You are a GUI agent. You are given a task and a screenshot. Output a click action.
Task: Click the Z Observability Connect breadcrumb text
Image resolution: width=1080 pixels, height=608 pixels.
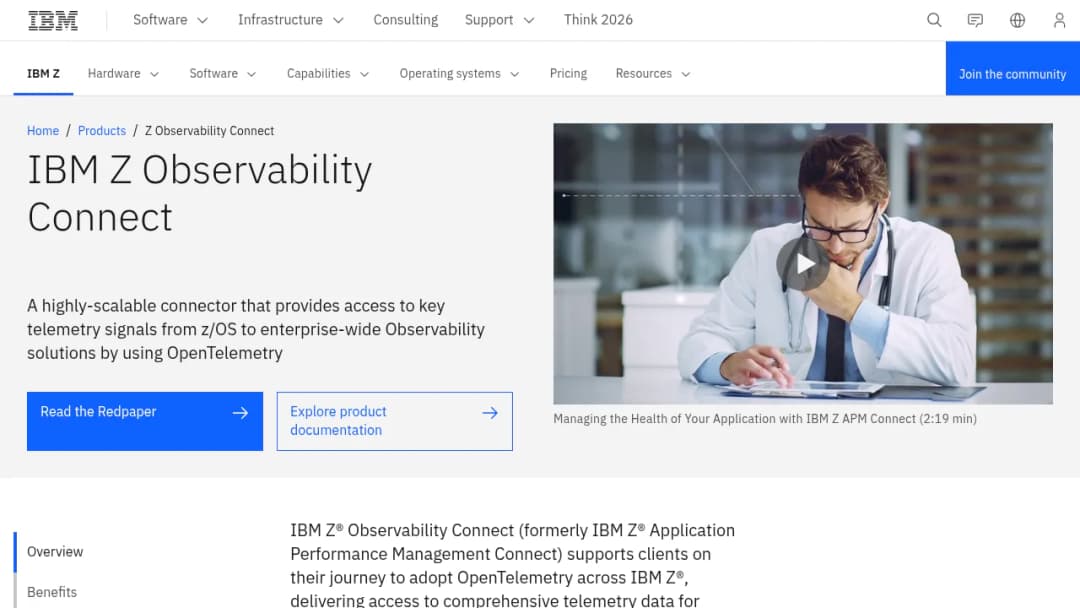209,131
